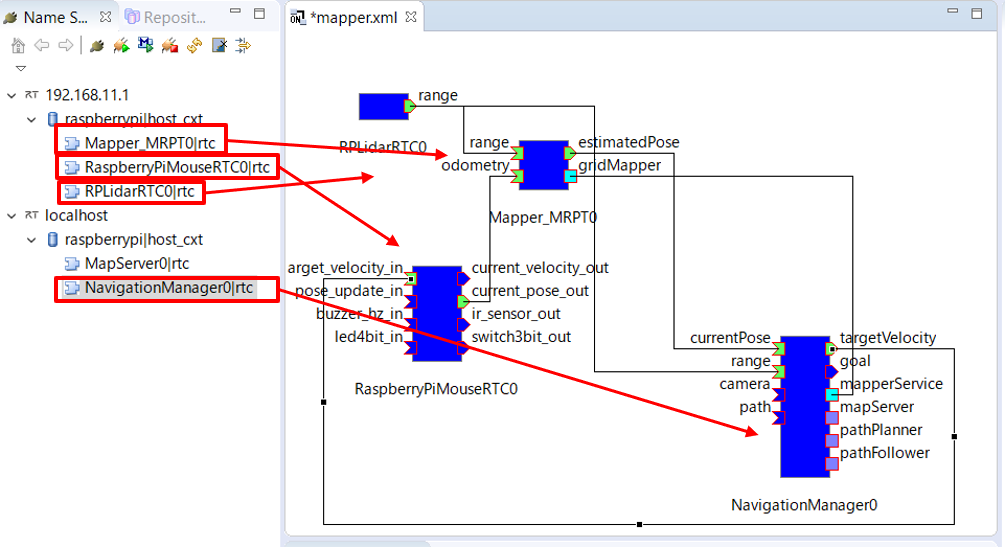The width and height of the screenshot is (1005, 547).
Task: Close the mapper.xml editor tab
Action: pyautogui.click(x=411, y=17)
